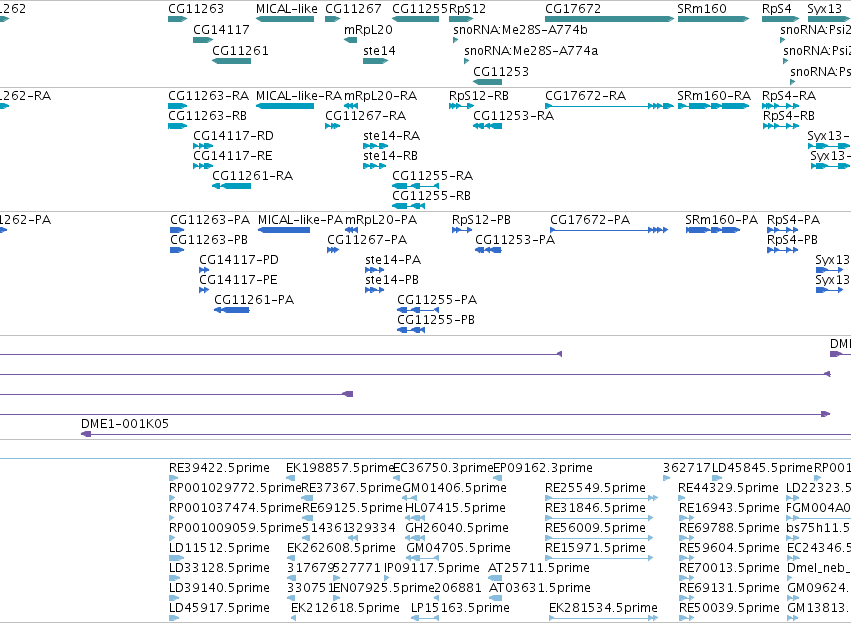Click the CG14117-PE protein feature
The height and width of the screenshot is (623, 851).
click(204, 290)
